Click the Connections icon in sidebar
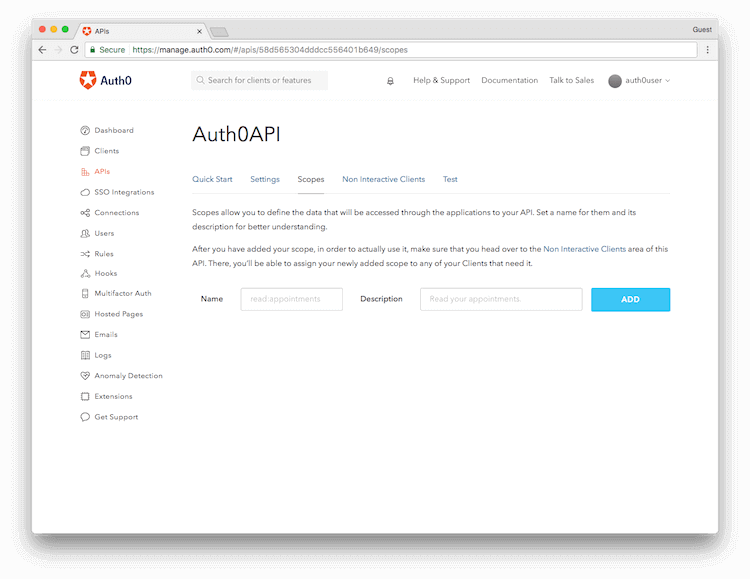Viewport: 750px width, 579px height. [x=85, y=213]
